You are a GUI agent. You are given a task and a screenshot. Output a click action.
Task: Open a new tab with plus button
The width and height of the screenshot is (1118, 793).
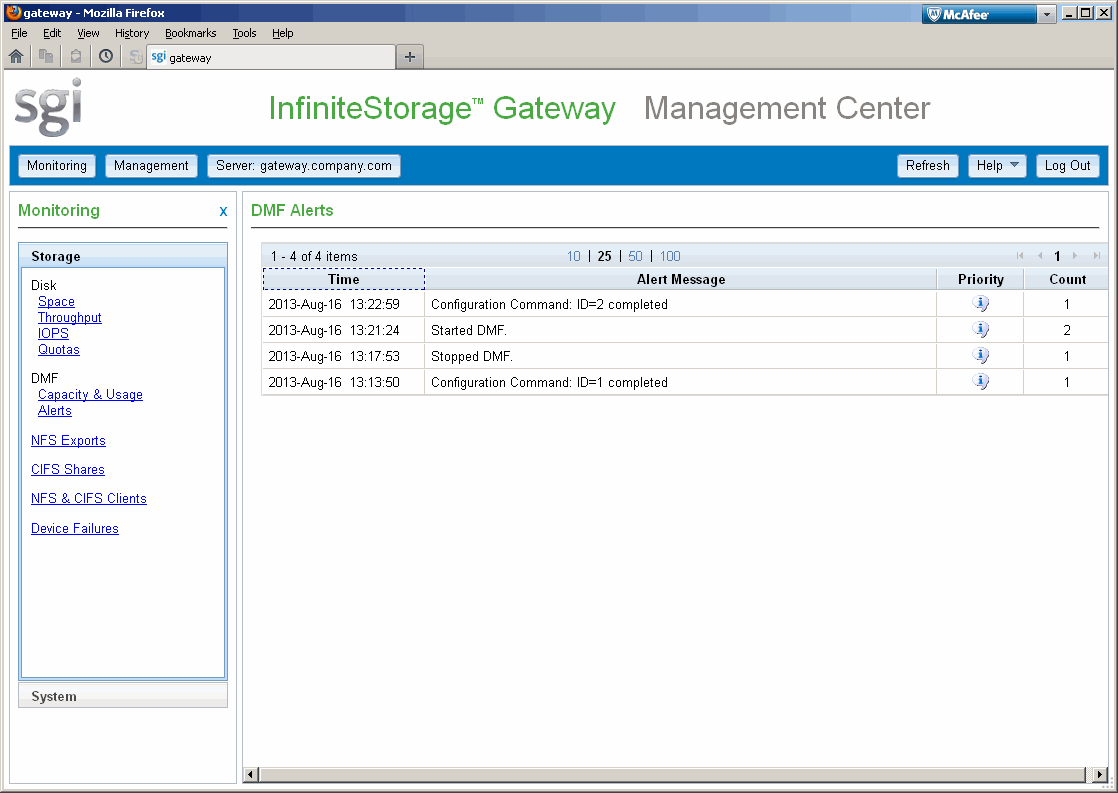pyautogui.click(x=410, y=57)
